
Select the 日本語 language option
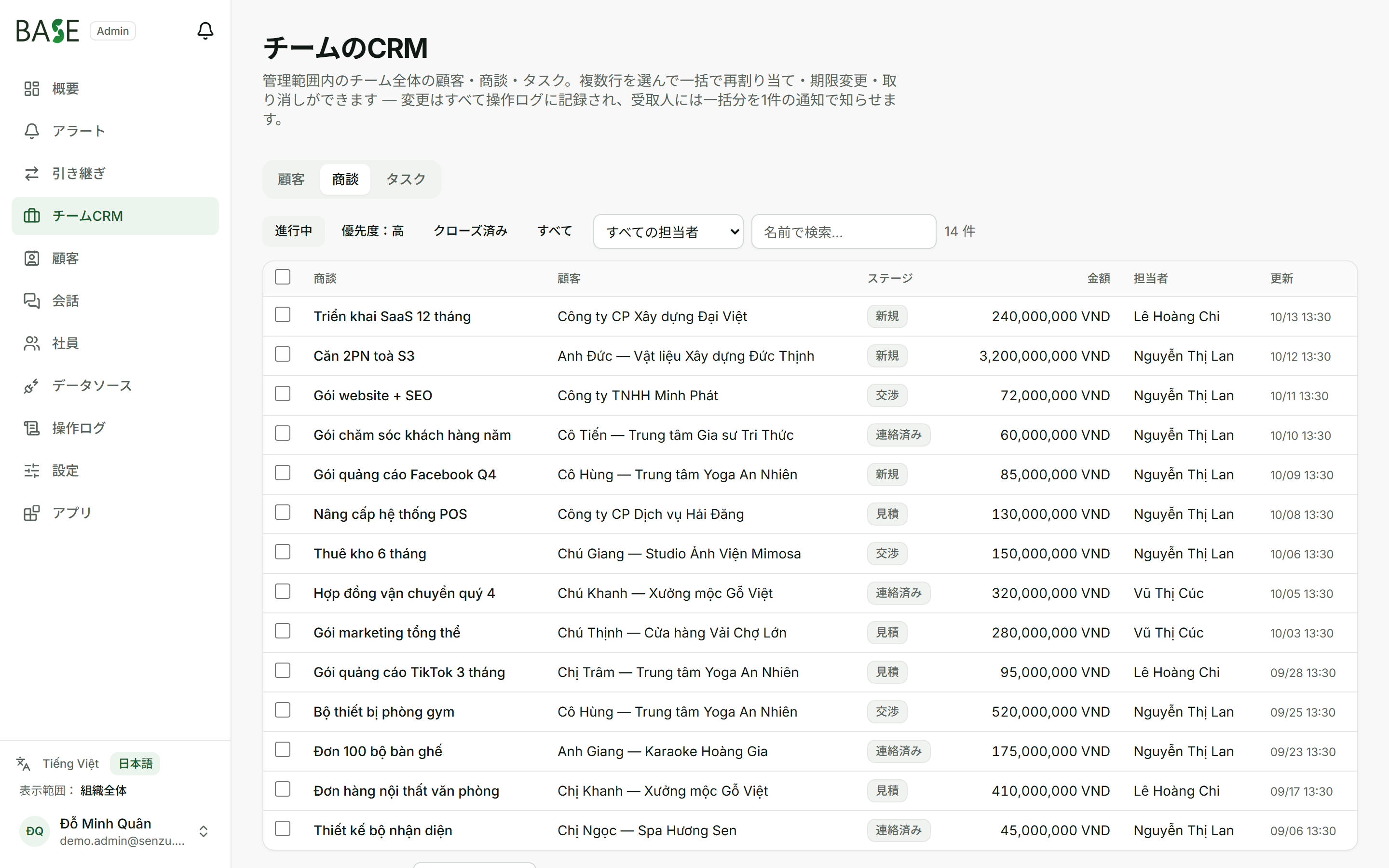point(136,763)
